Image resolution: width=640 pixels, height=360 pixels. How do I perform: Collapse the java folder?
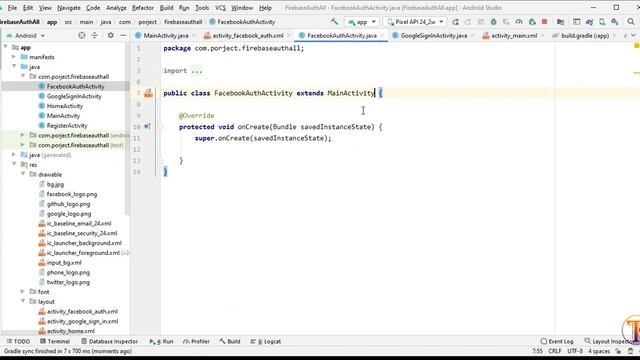[14, 66]
